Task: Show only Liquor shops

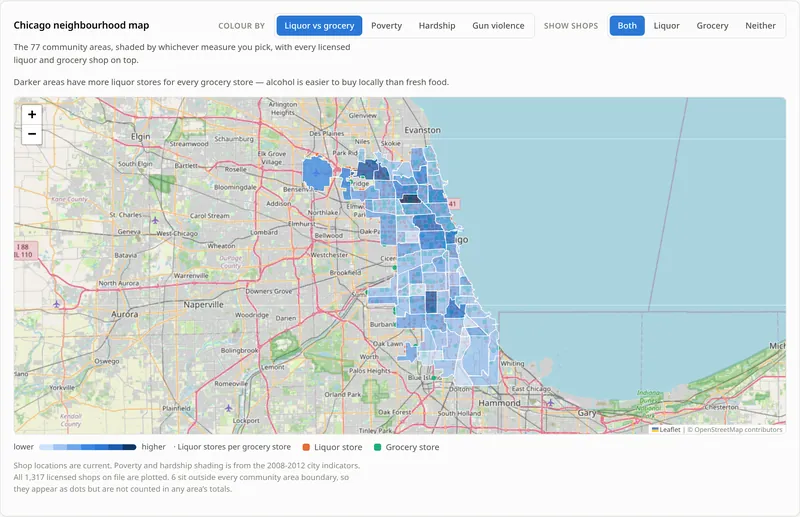Action: [666, 26]
